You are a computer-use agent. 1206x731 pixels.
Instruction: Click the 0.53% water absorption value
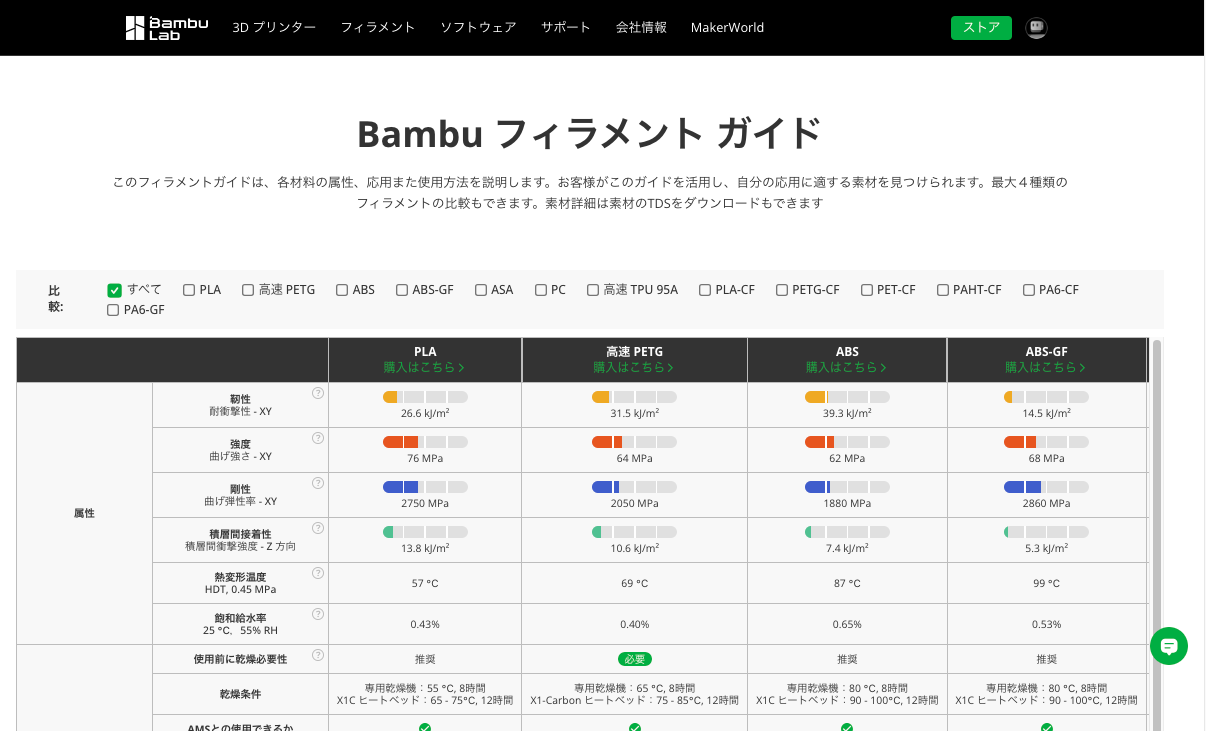1046,624
